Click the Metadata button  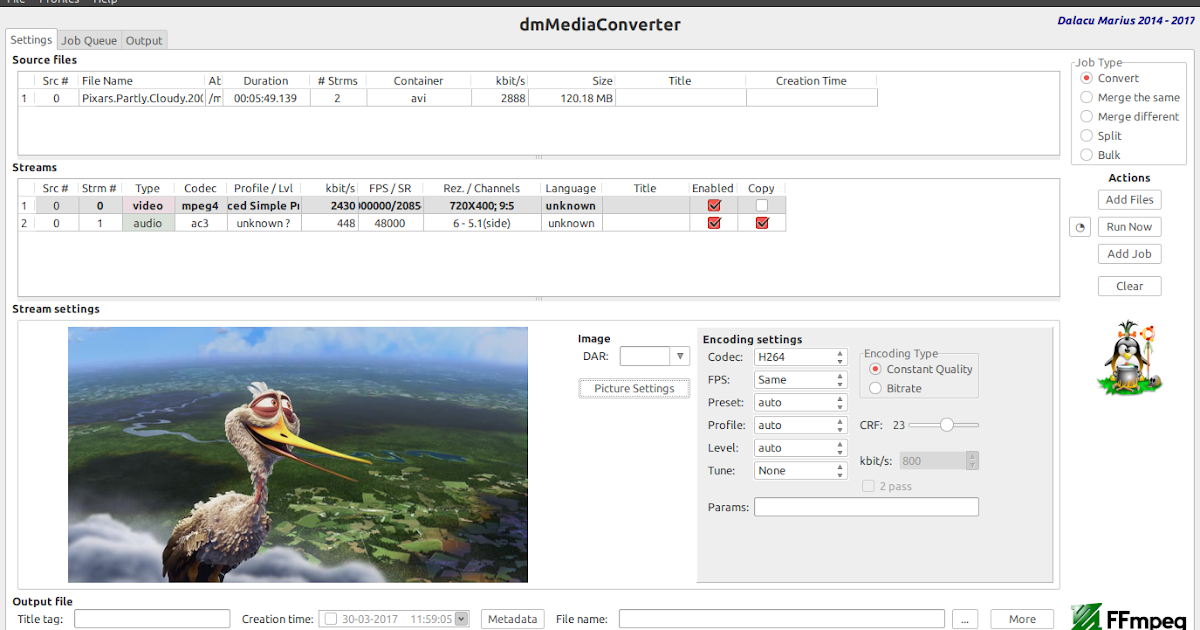point(513,619)
